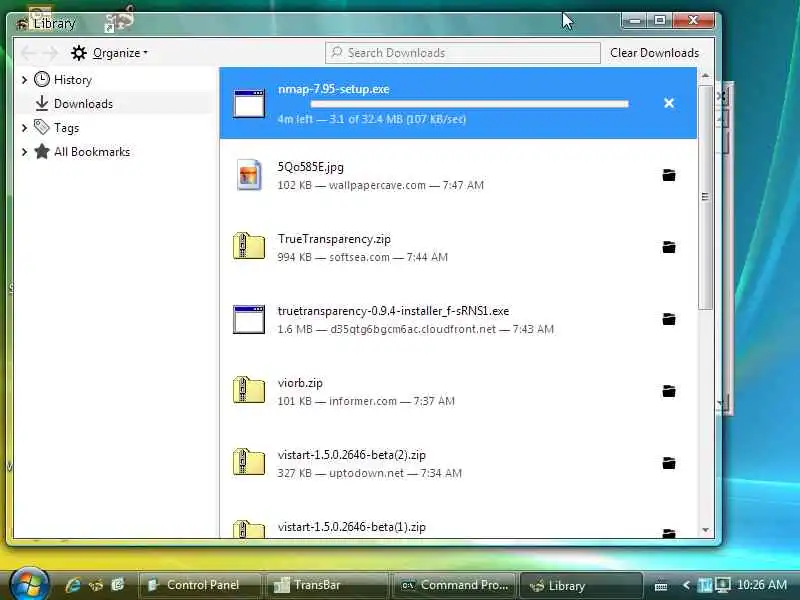Focus the Search Downloads field

tap(462, 53)
